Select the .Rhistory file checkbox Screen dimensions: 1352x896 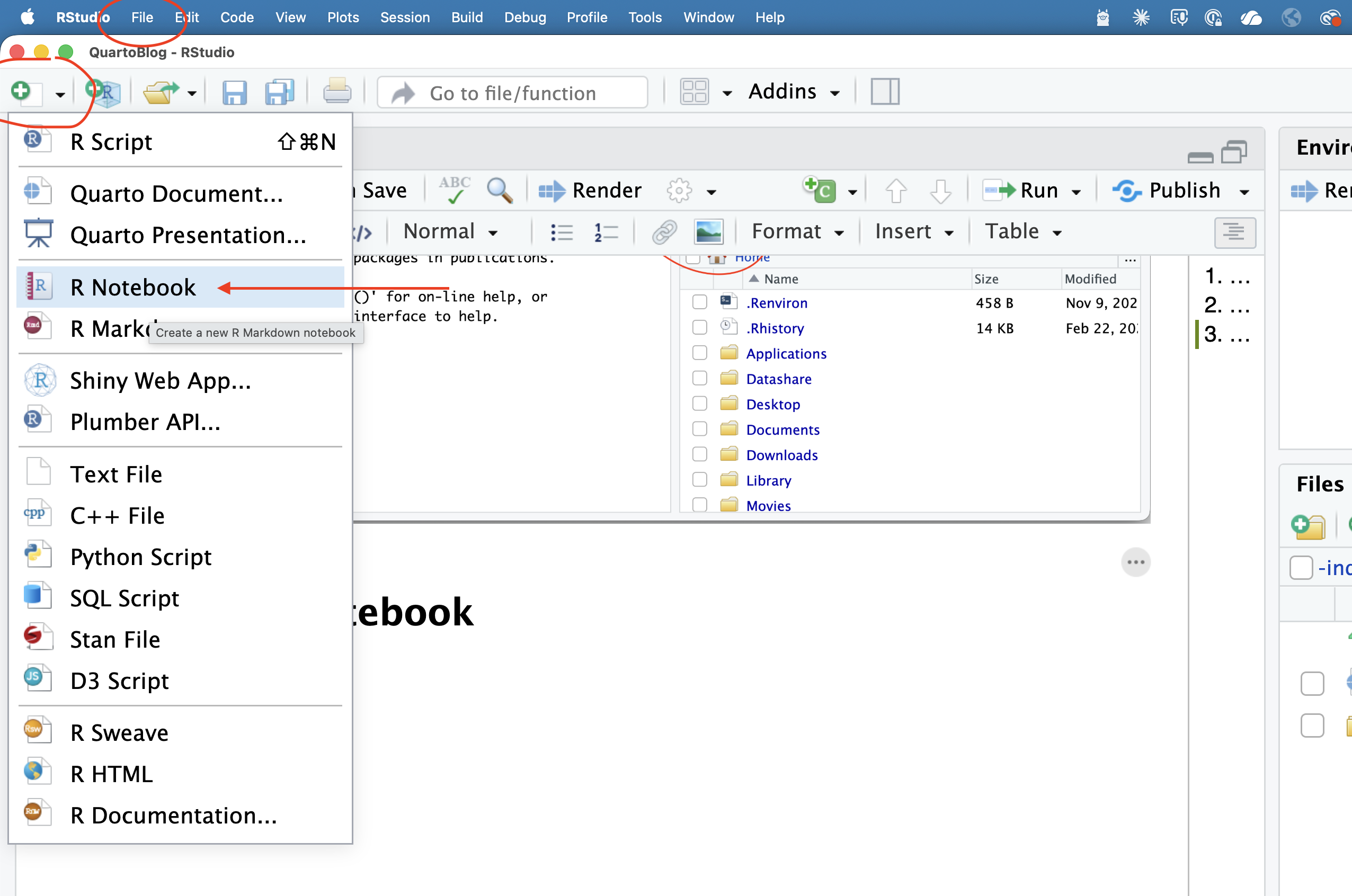699,327
